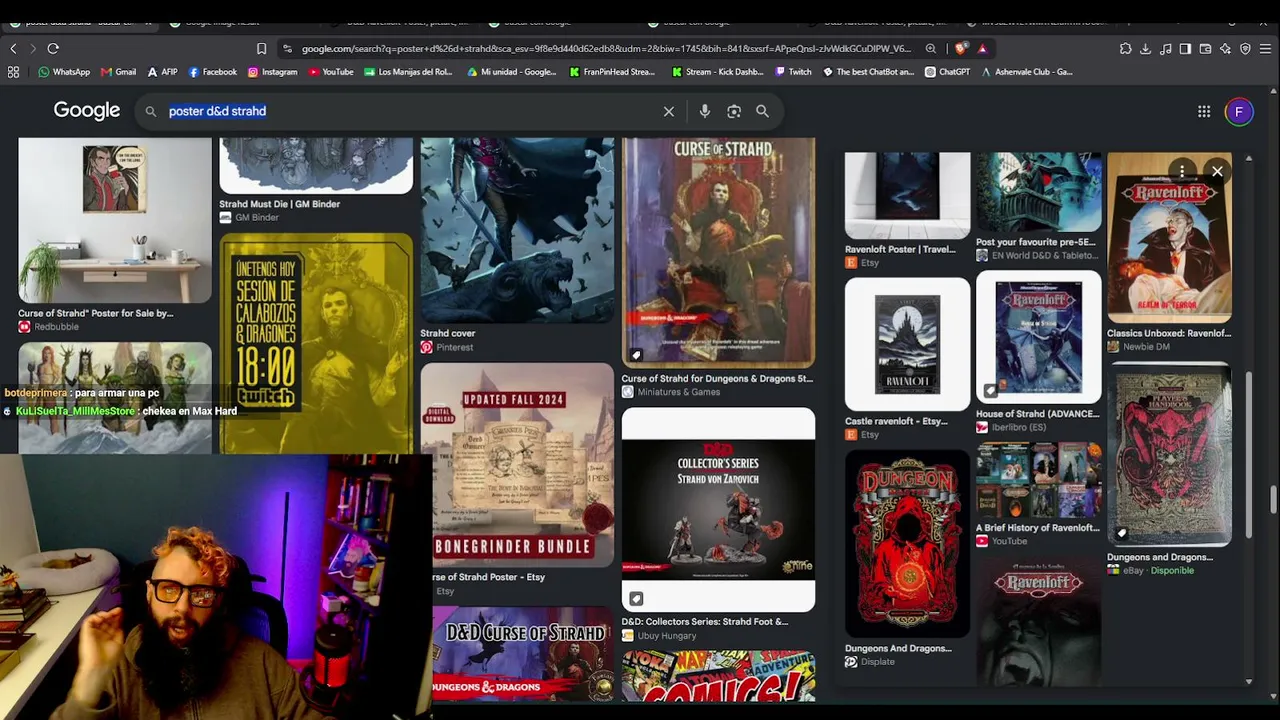Bookmark this page from the address bar
1280x720 pixels.
pos(261,48)
